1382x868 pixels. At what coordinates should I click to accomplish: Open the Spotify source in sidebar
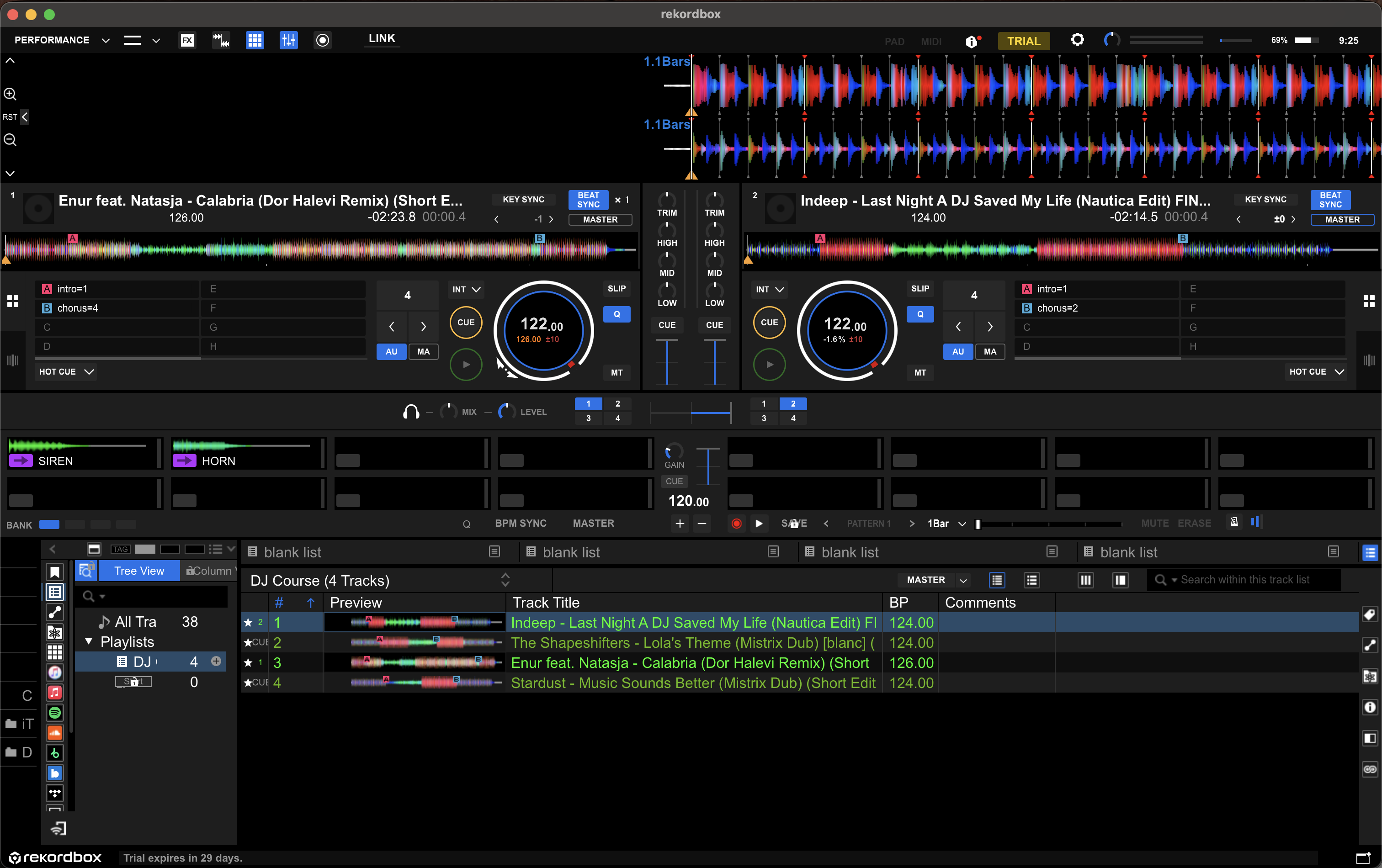54,713
